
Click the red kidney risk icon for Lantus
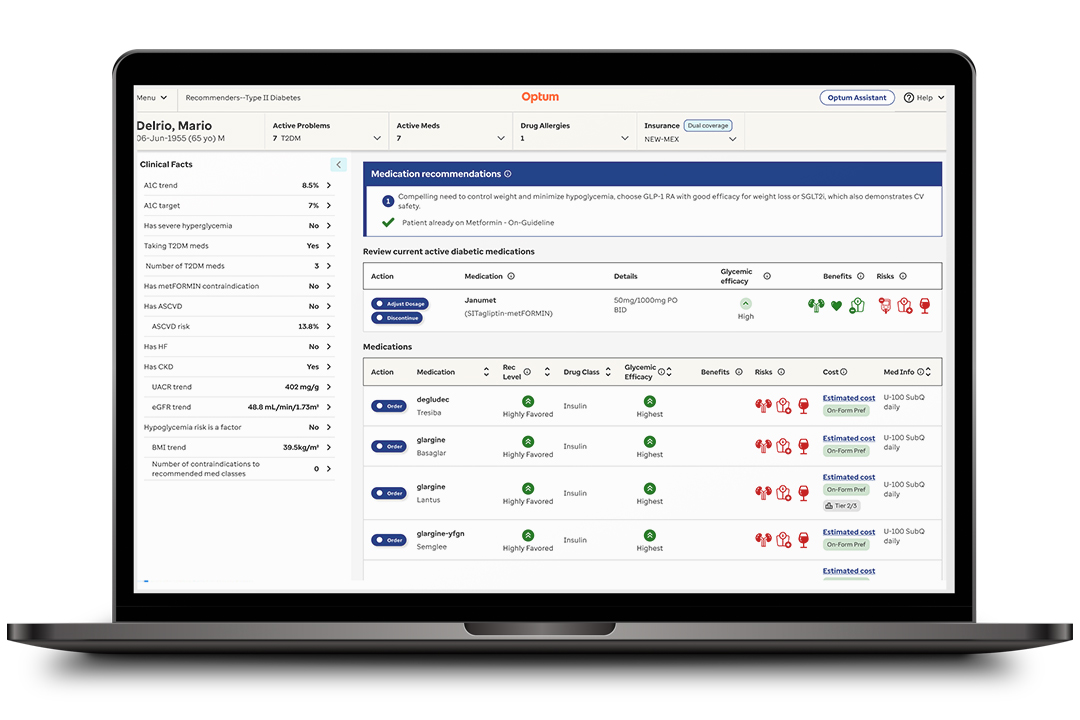pos(763,493)
